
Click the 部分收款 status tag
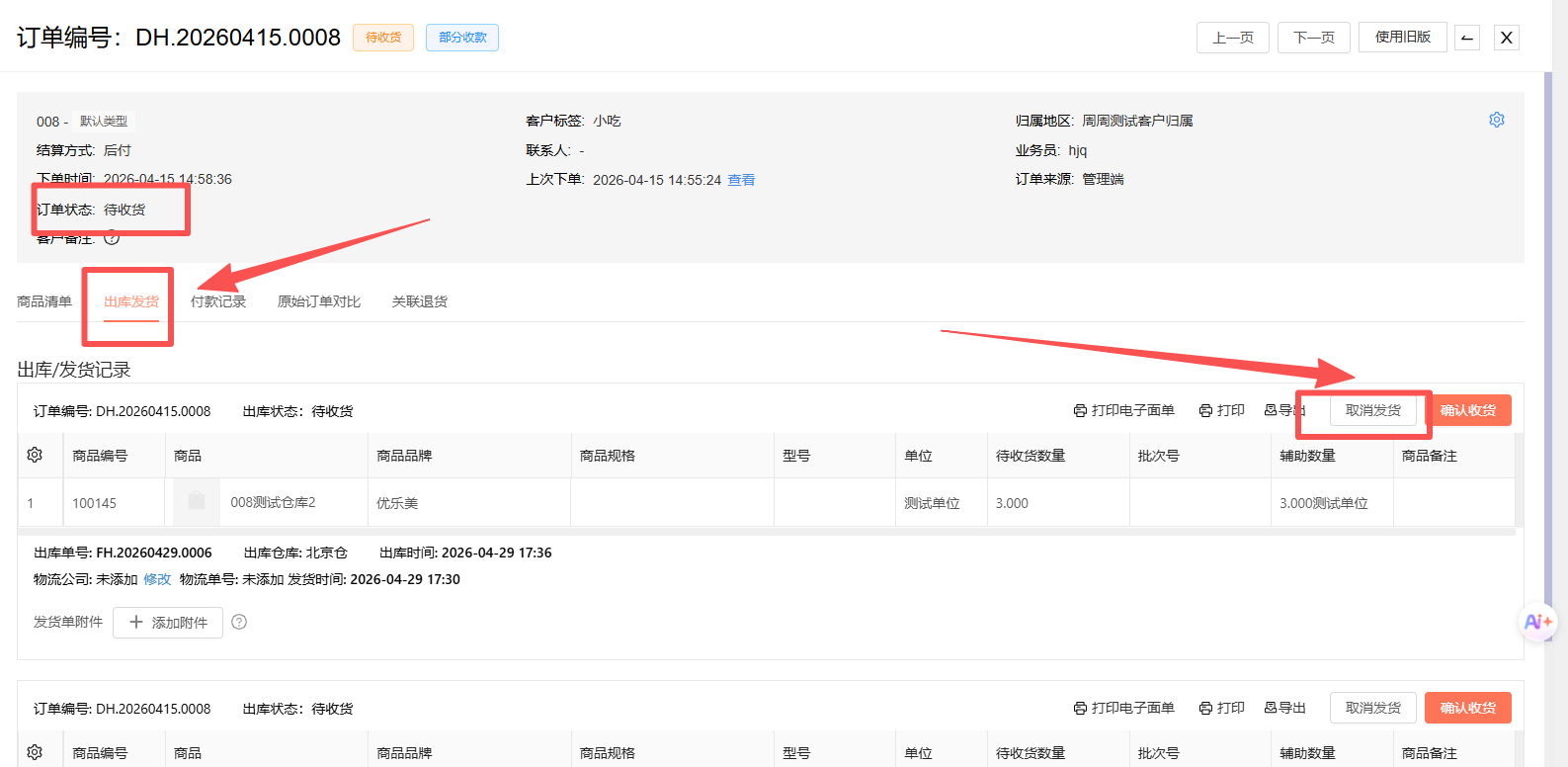pos(462,38)
